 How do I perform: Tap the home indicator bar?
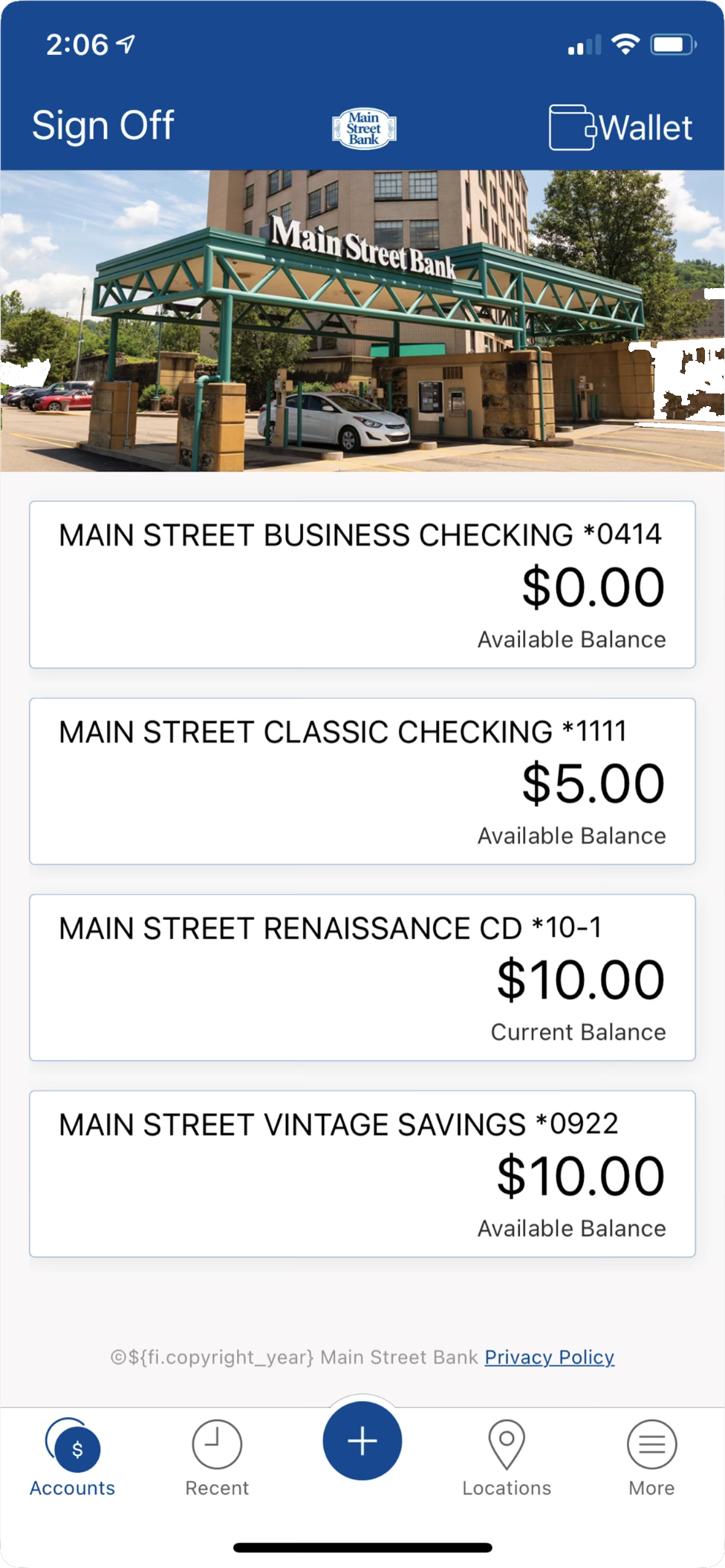pos(362,1547)
